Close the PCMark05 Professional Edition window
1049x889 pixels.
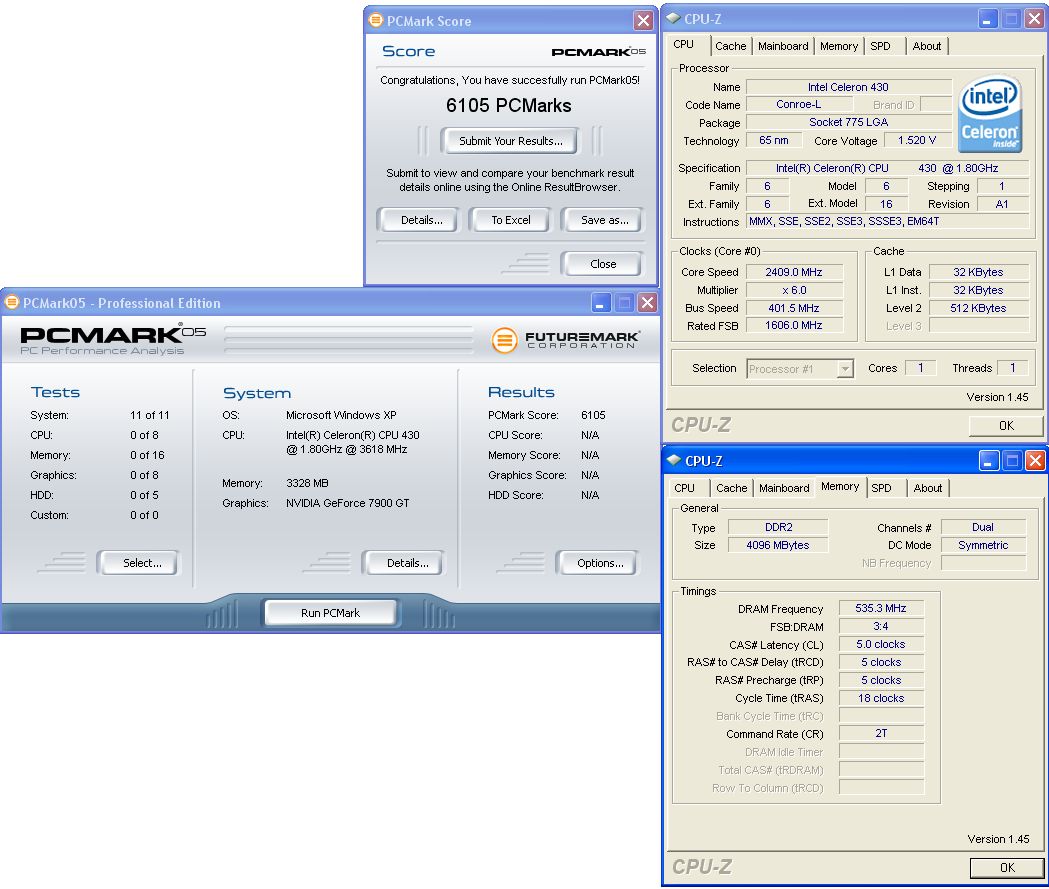point(647,303)
